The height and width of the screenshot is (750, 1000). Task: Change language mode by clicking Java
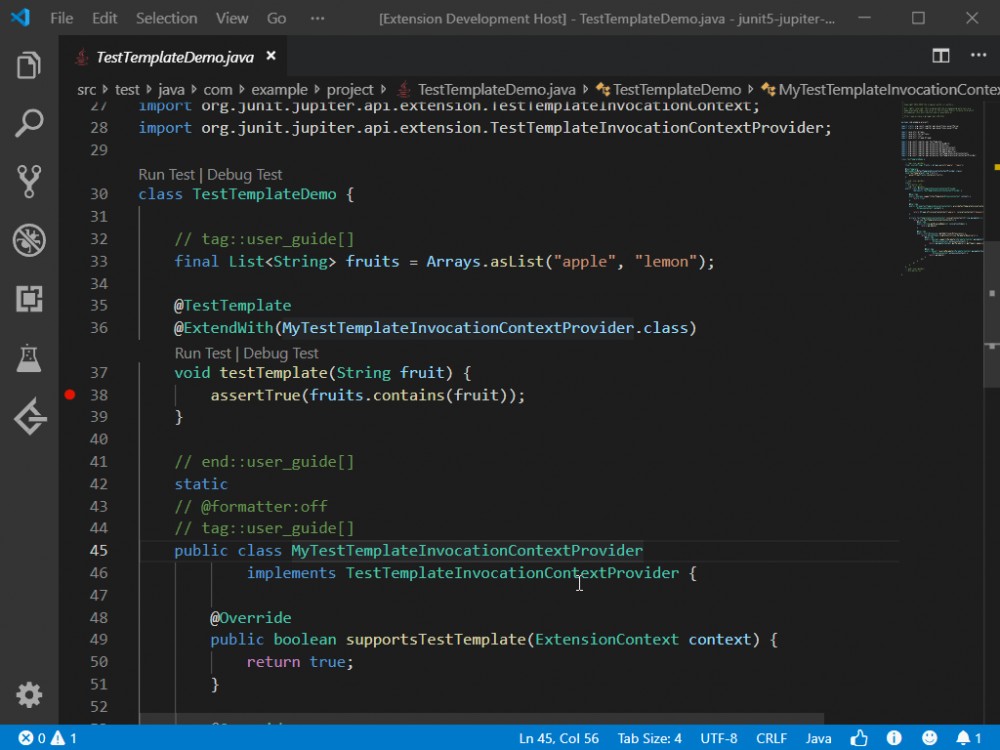coord(818,738)
